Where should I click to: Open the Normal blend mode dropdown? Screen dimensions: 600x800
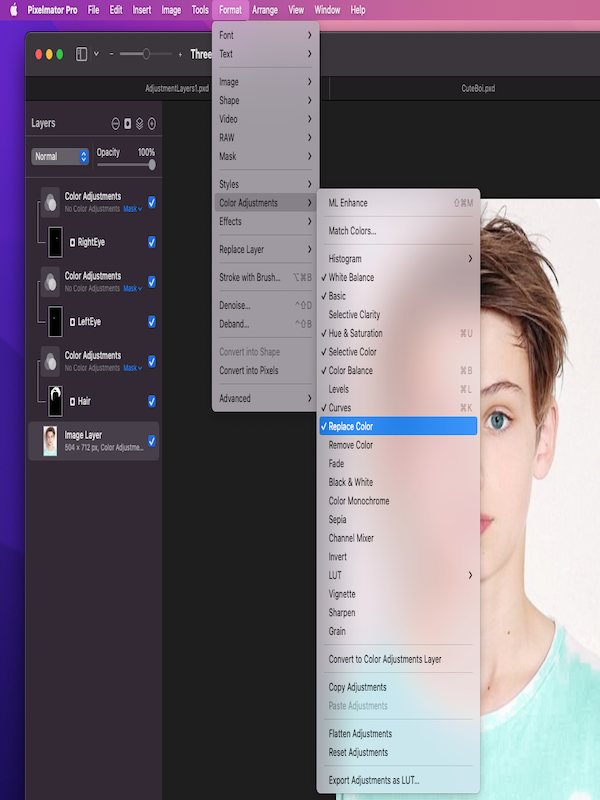coord(60,157)
